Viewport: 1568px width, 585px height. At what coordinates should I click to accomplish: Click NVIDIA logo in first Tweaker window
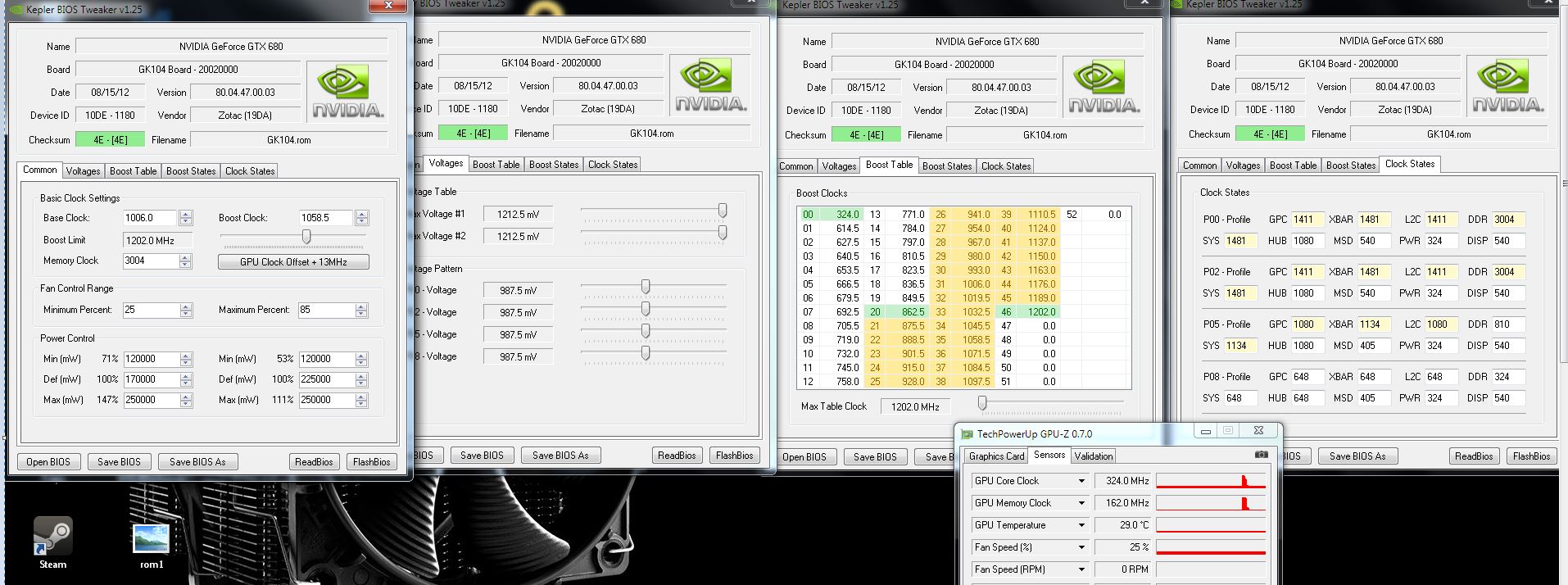pos(347,91)
